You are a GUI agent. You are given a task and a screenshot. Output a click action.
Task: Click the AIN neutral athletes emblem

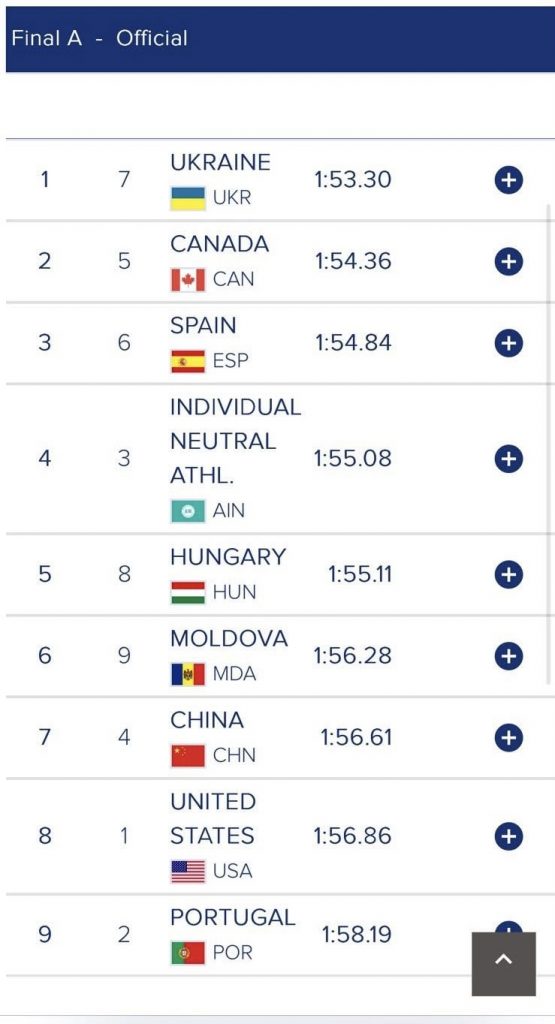point(188,511)
